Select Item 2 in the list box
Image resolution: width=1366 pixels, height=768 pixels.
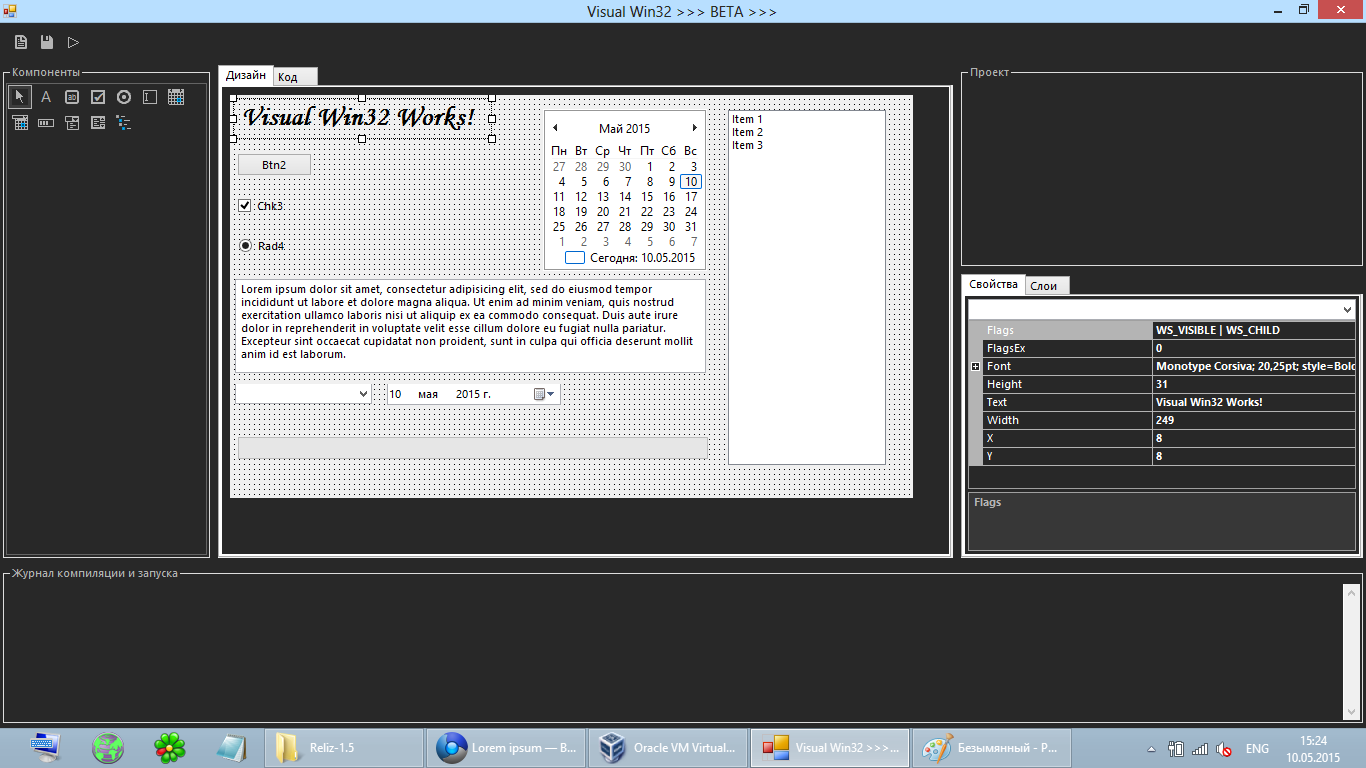point(747,133)
